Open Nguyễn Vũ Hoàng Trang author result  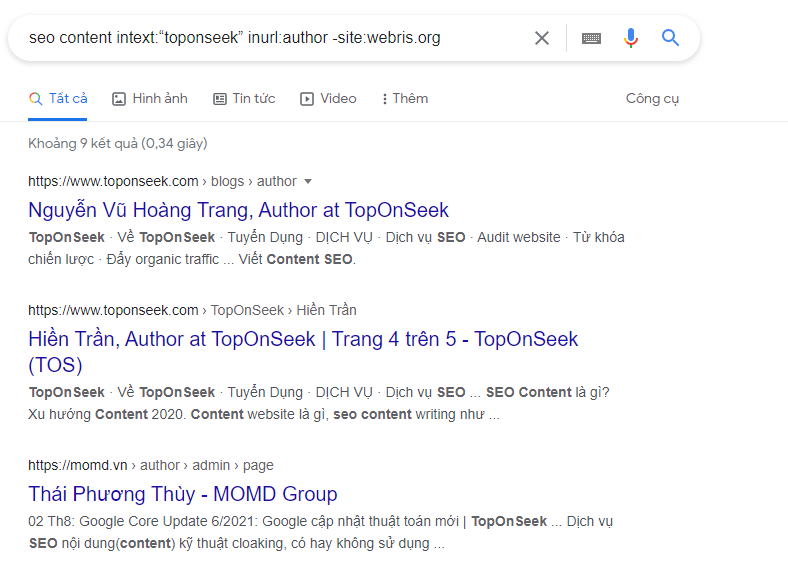pos(238,210)
